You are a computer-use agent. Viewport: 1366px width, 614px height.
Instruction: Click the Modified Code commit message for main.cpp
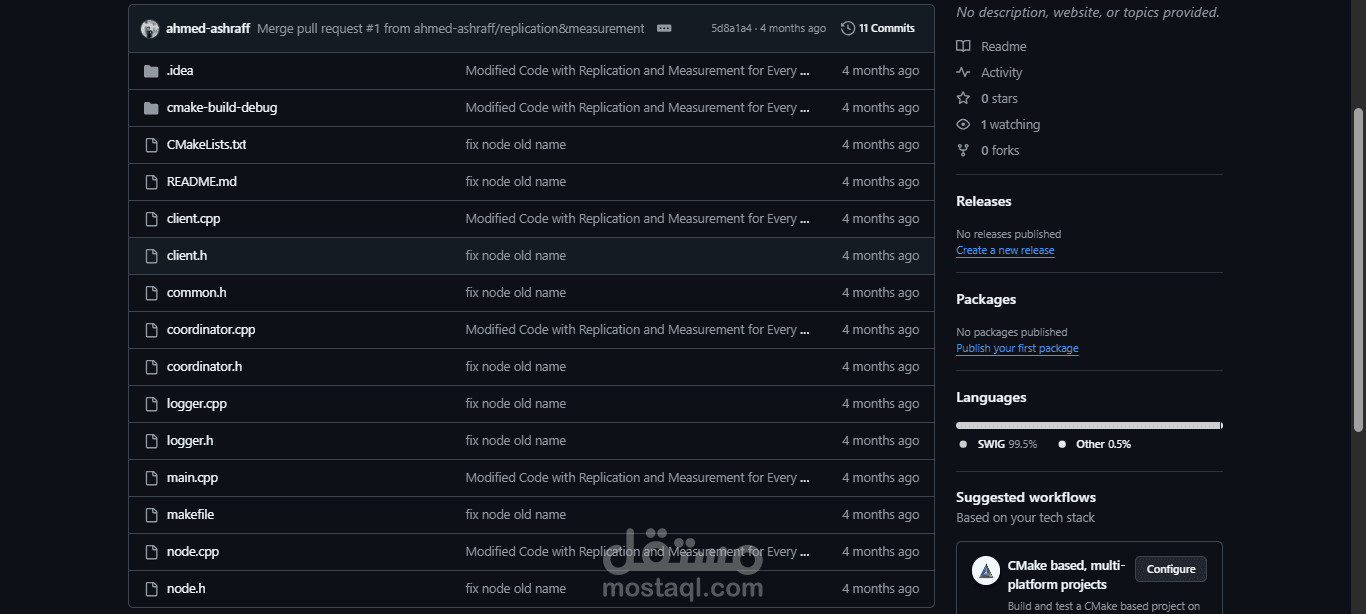[x=637, y=478]
